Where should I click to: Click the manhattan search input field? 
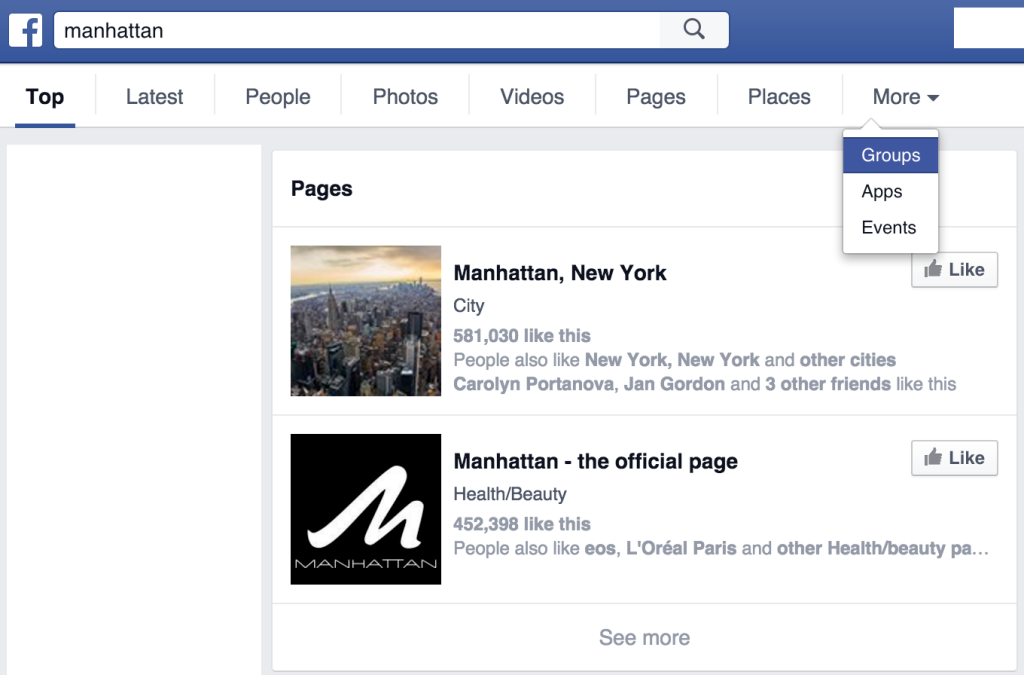357,30
